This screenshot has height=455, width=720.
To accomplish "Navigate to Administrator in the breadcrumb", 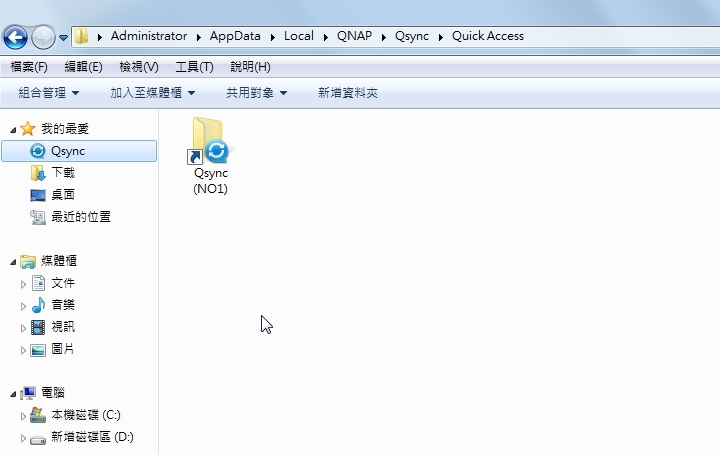I will pos(149,36).
